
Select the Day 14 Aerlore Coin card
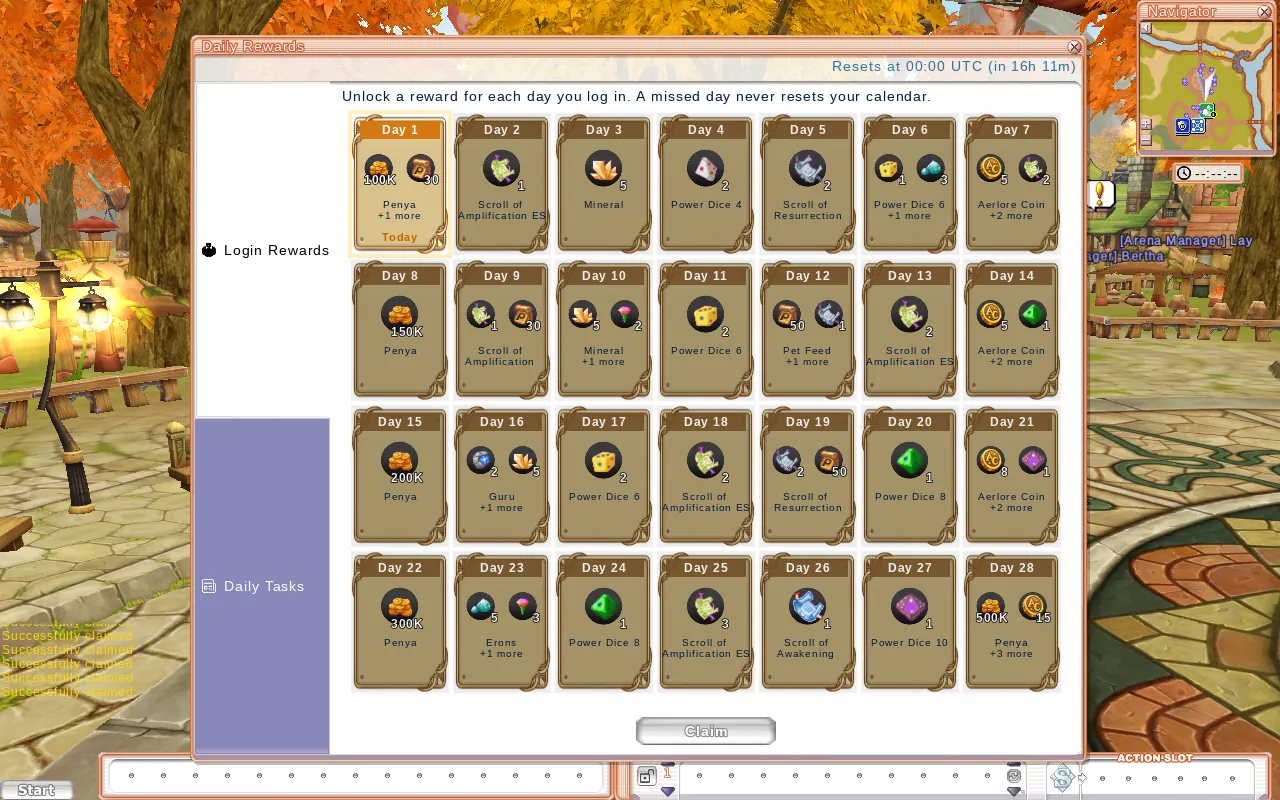[1012, 330]
